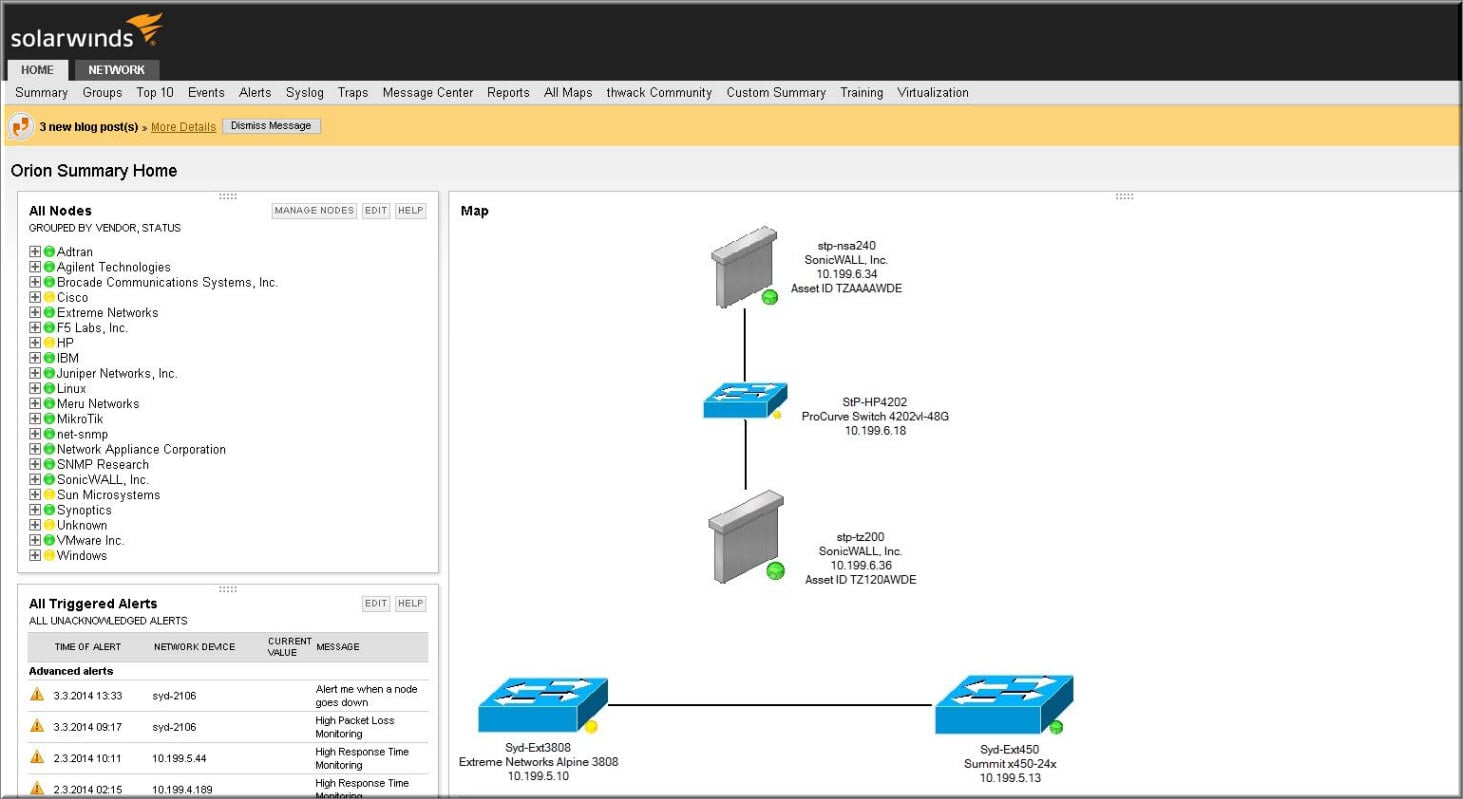Image resolution: width=1463 pixels, height=799 pixels.
Task: Expand the Cisco vendor group
Action: 35,297
